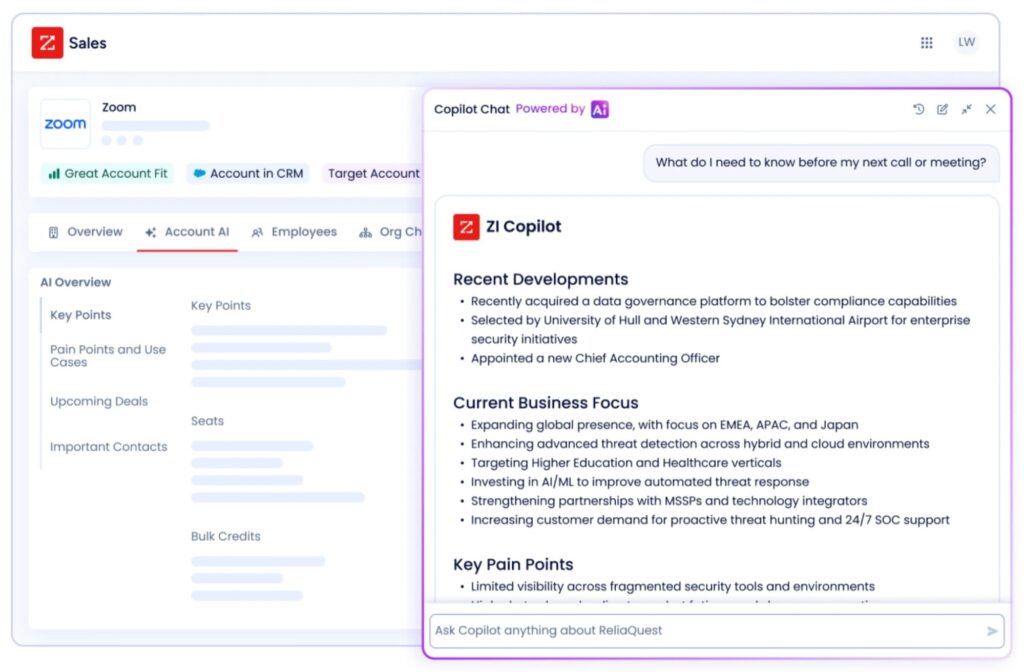Select Key Points in AI Overview sidebar
The image size is (1024, 672).
[80, 315]
